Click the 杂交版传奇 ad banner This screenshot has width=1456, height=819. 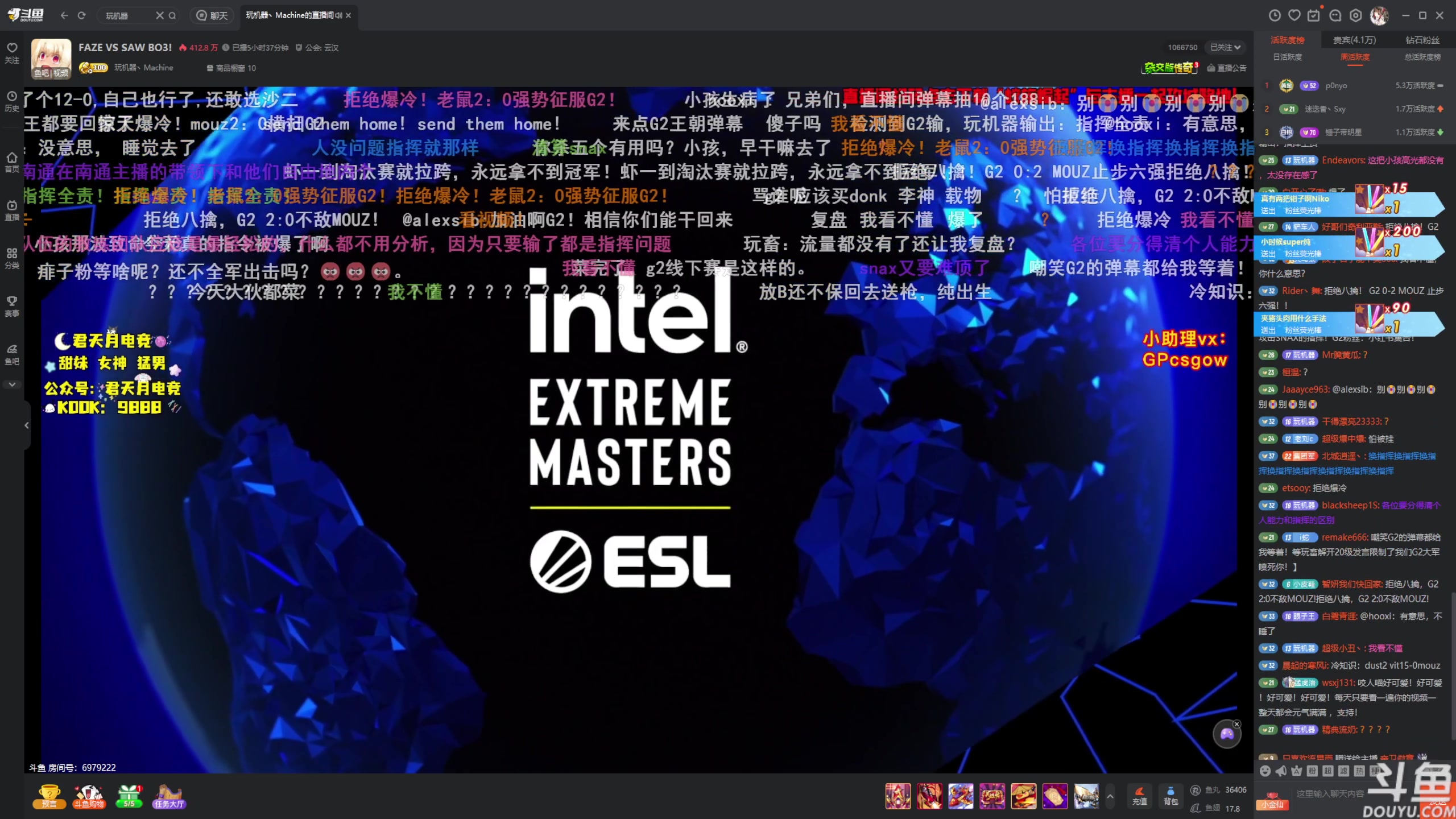[x=1170, y=68]
